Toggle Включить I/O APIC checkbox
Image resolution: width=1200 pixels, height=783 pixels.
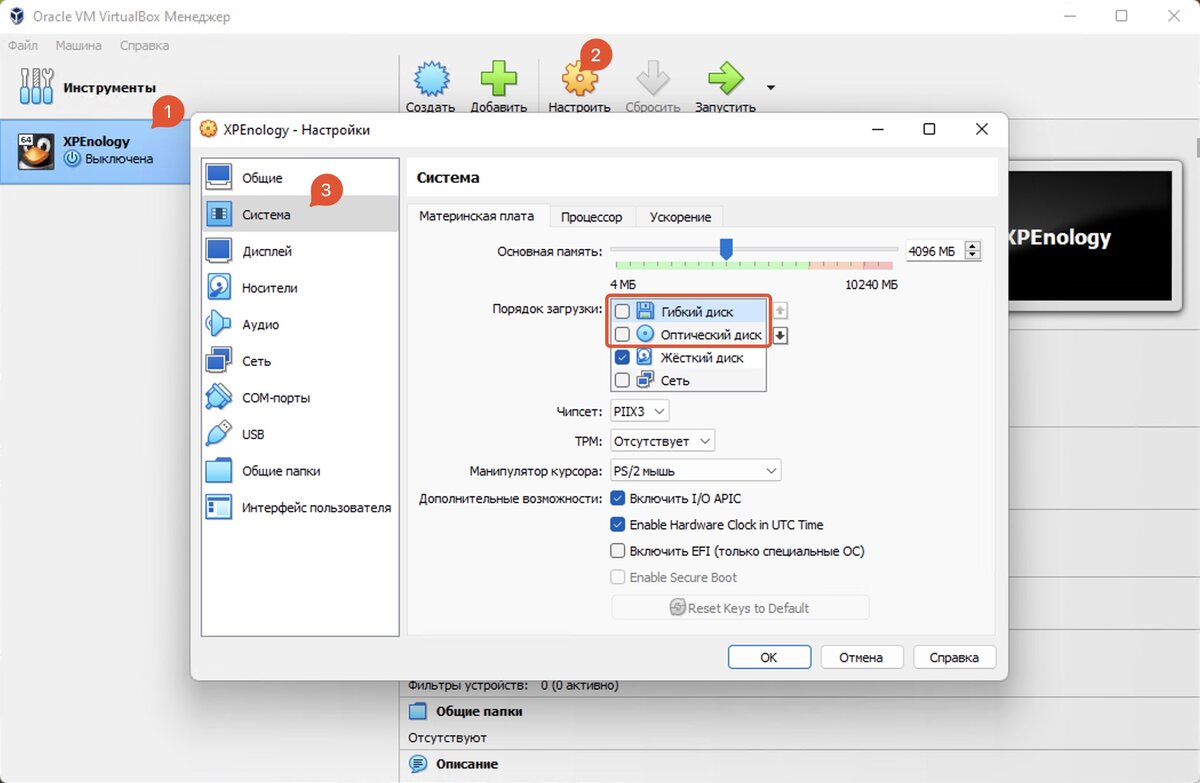click(618, 498)
